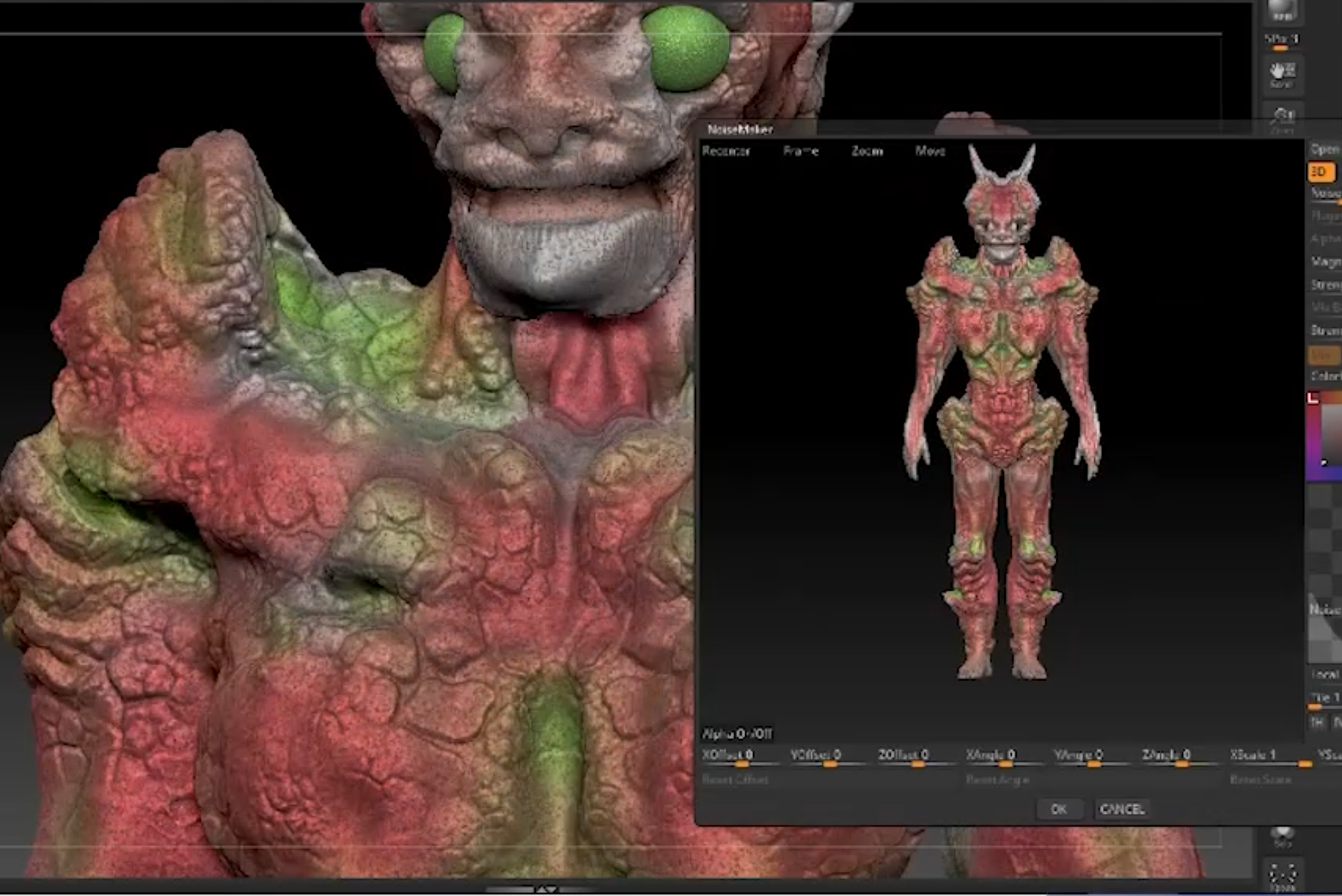Select Recenter in NoiseMaker preview
1342x896 pixels.
(726, 151)
